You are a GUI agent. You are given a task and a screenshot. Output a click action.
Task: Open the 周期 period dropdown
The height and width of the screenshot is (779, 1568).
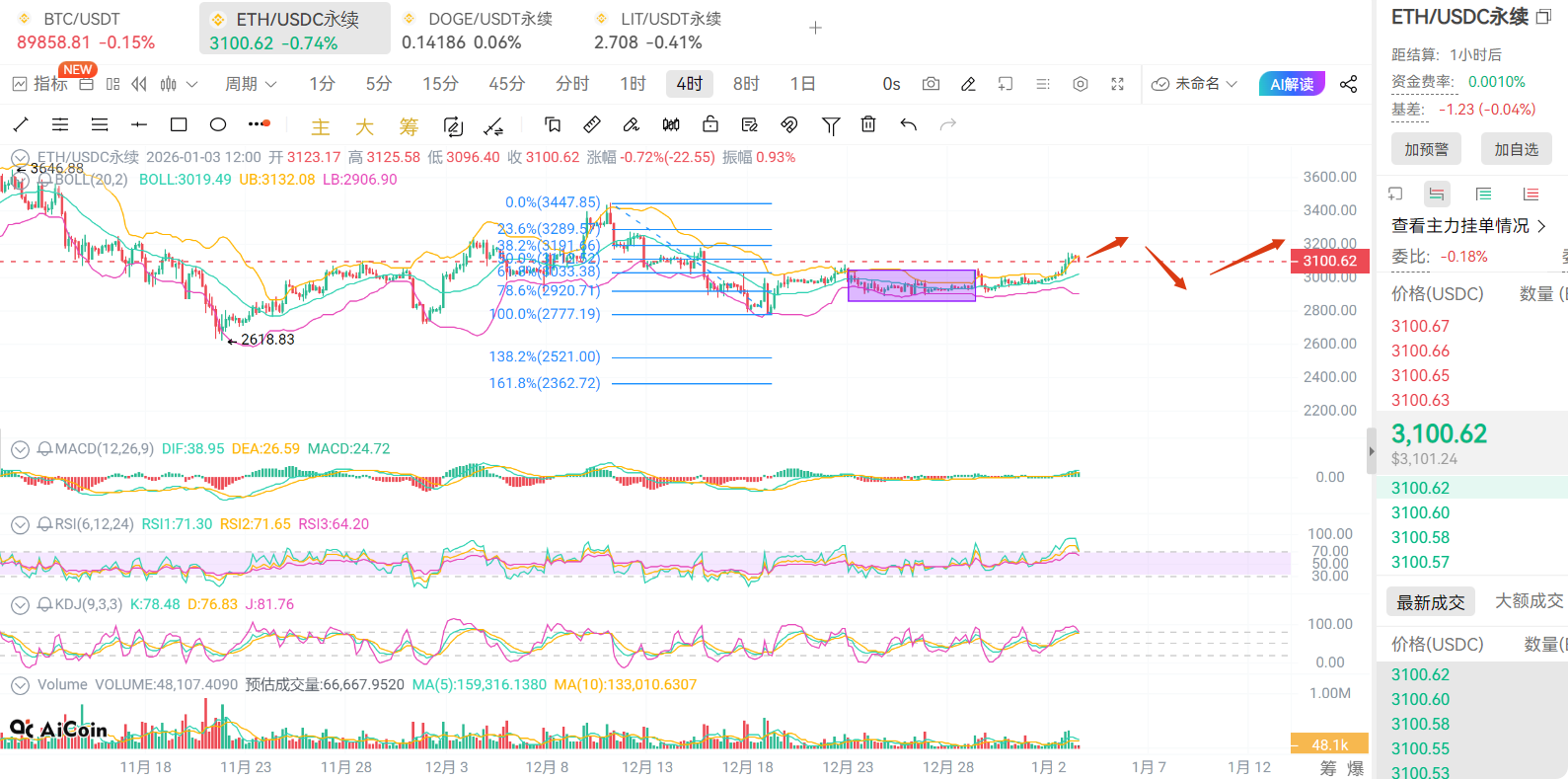[x=251, y=84]
